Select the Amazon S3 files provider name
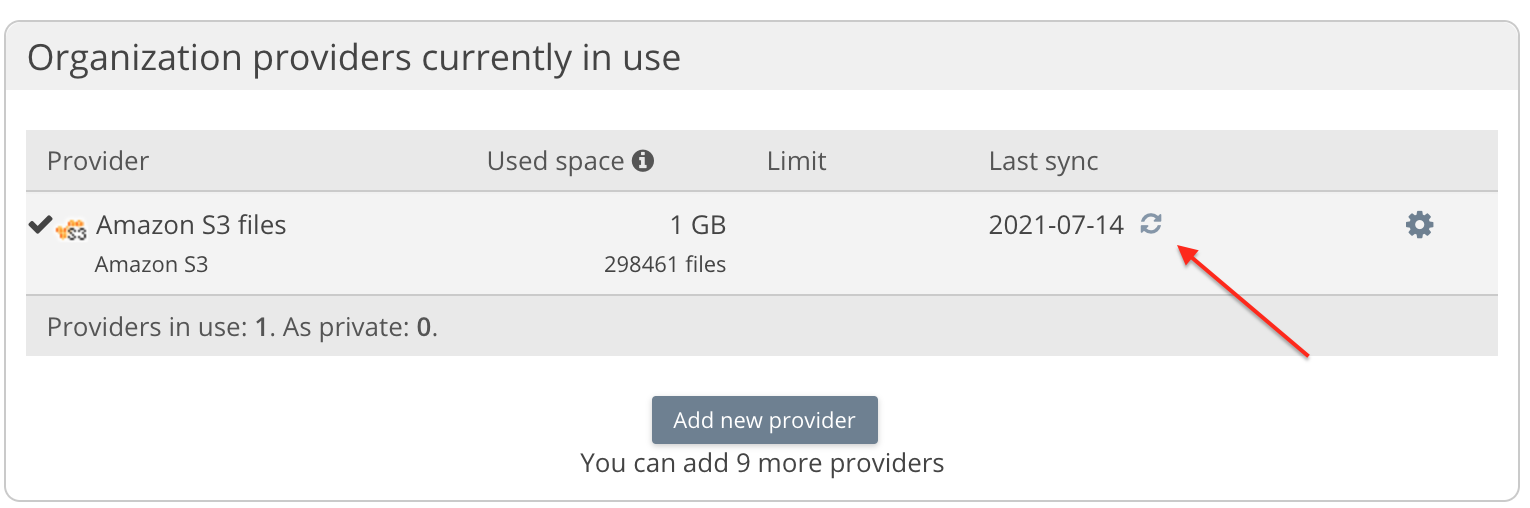1530x508 pixels. (x=191, y=225)
